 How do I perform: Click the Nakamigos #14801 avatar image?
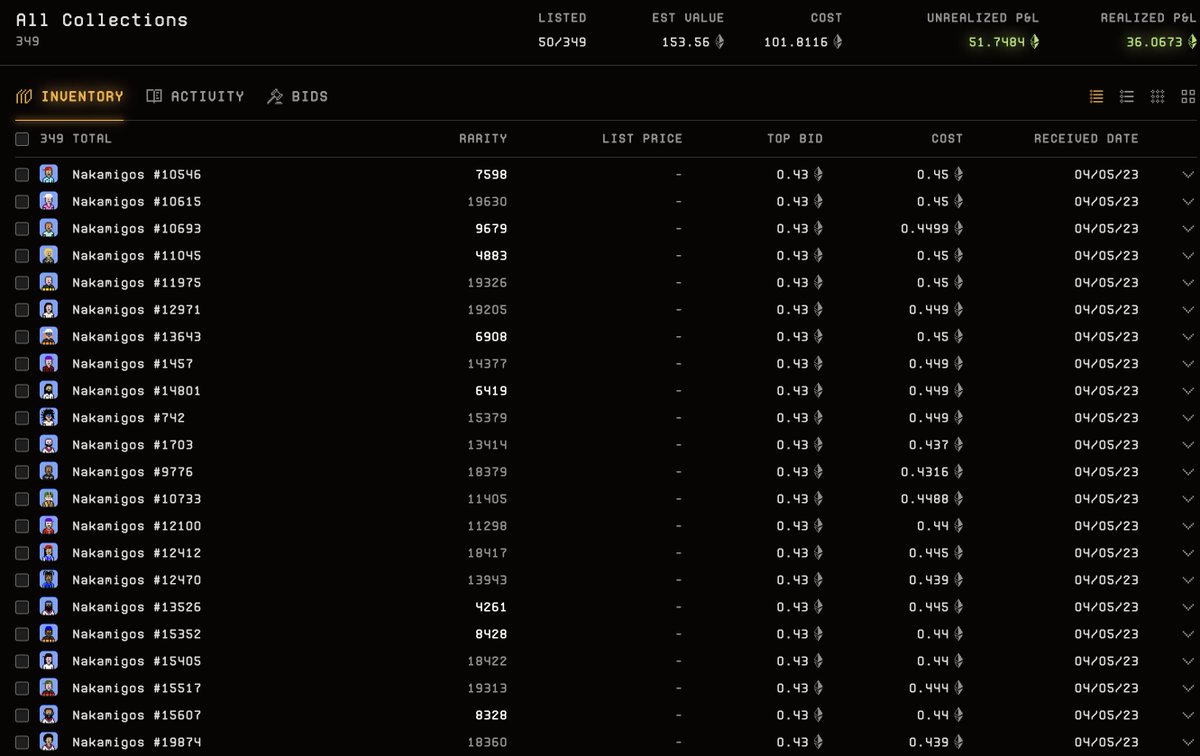pos(48,390)
